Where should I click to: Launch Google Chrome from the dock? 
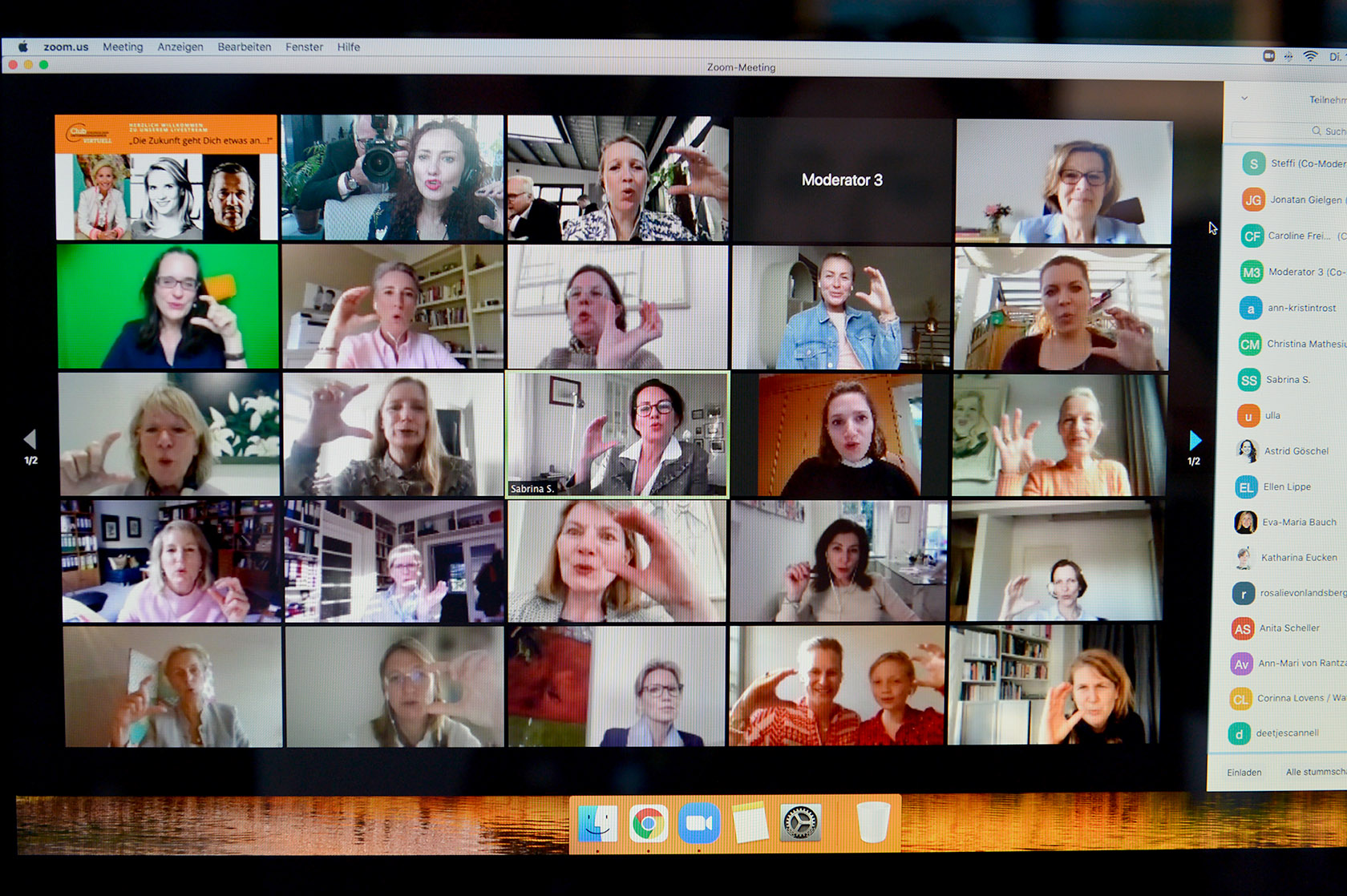click(648, 824)
